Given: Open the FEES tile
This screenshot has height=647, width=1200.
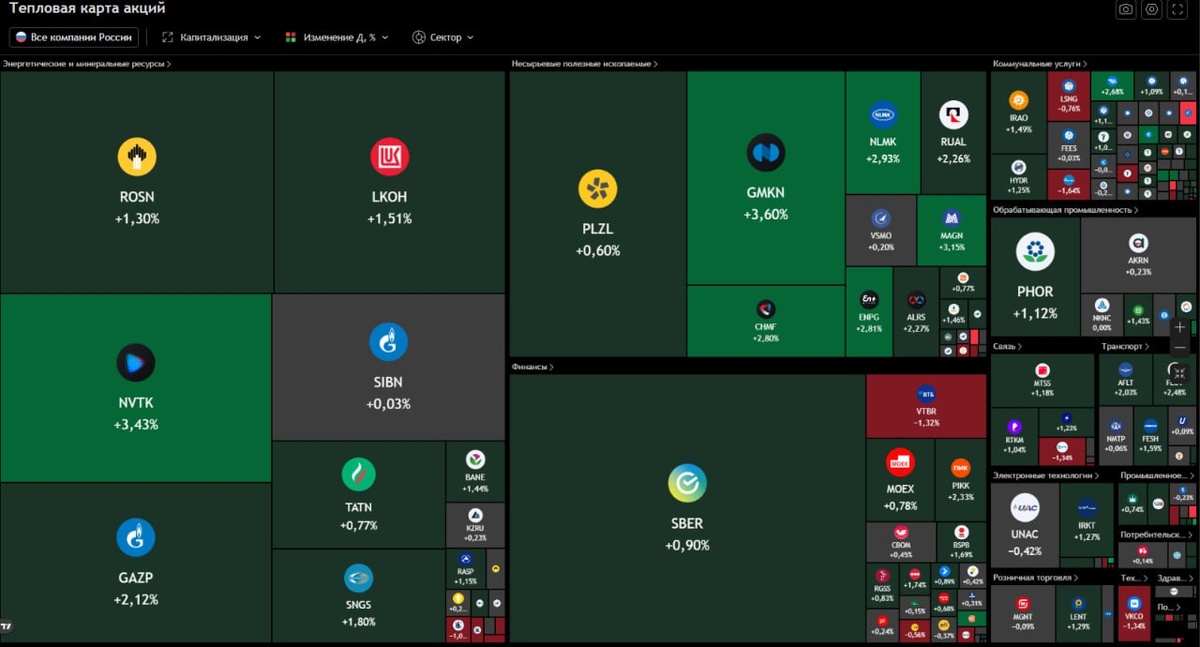Looking at the screenshot, I should click(x=1069, y=145).
